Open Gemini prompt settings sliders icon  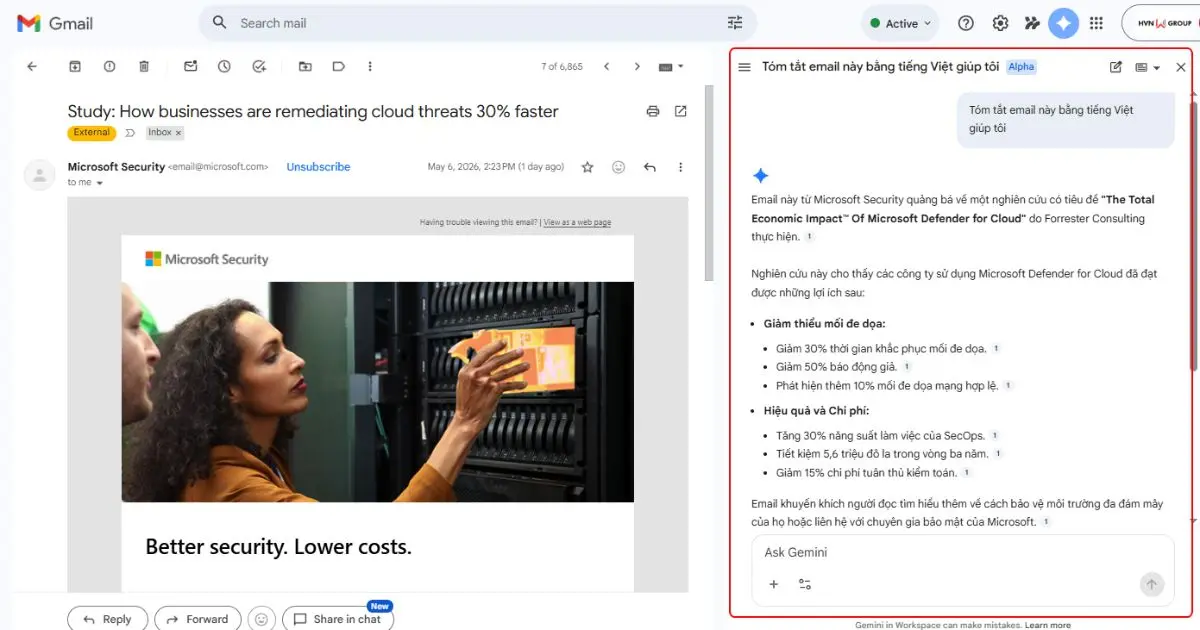[805, 584]
